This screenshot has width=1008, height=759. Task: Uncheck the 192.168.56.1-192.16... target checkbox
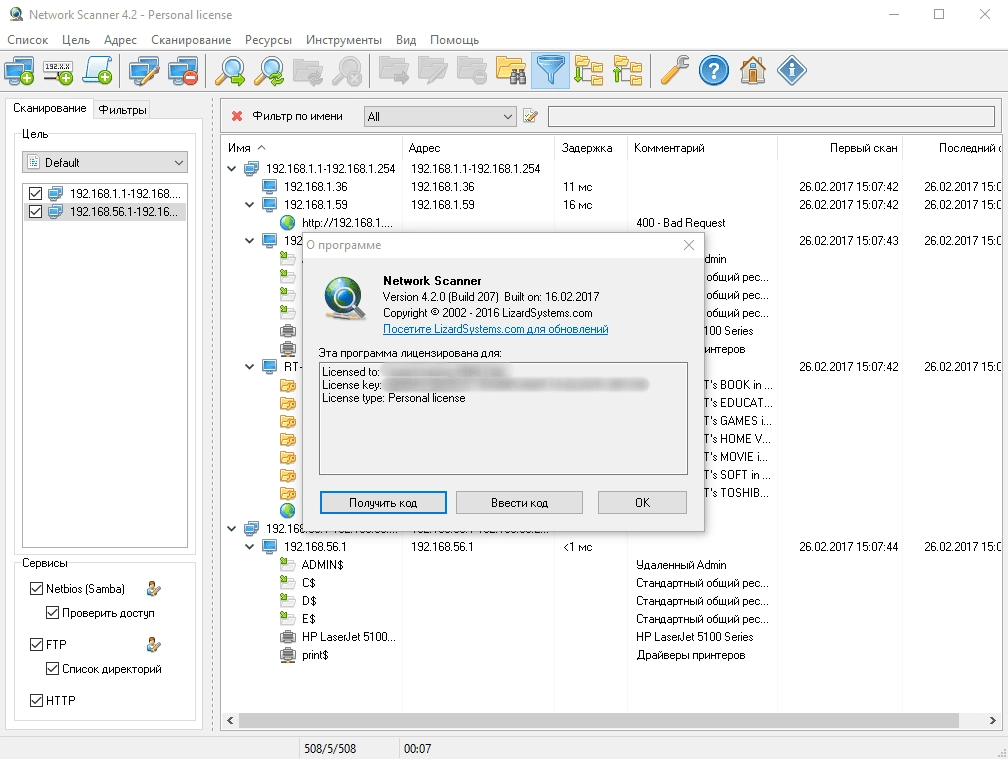pos(35,211)
